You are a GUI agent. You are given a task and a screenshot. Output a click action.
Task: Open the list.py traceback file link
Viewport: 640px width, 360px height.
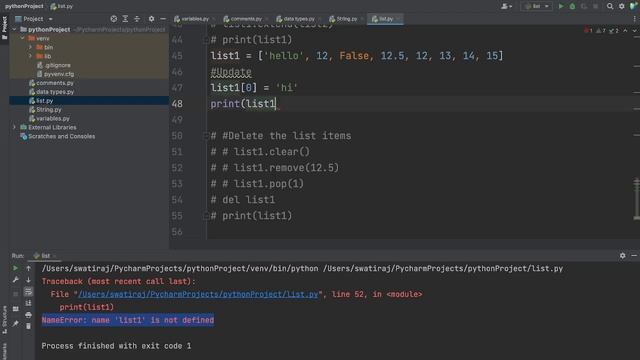tap(198, 294)
